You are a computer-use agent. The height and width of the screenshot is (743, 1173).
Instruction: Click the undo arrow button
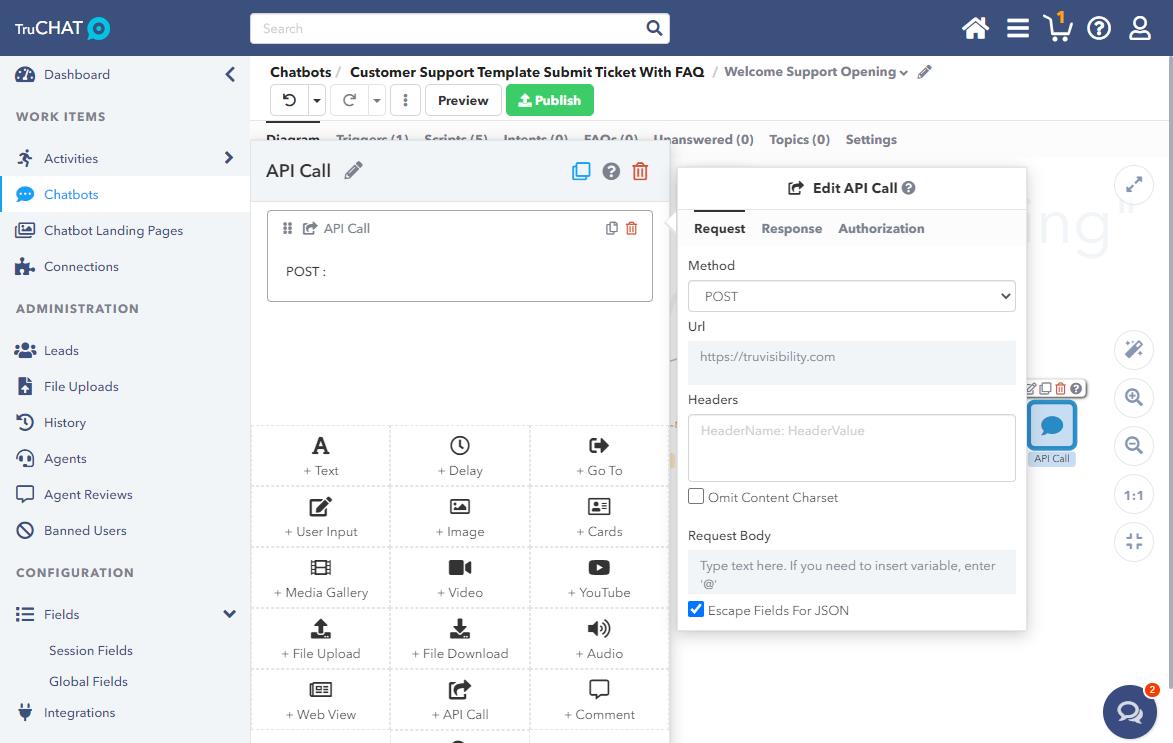pyautogui.click(x=290, y=100)
